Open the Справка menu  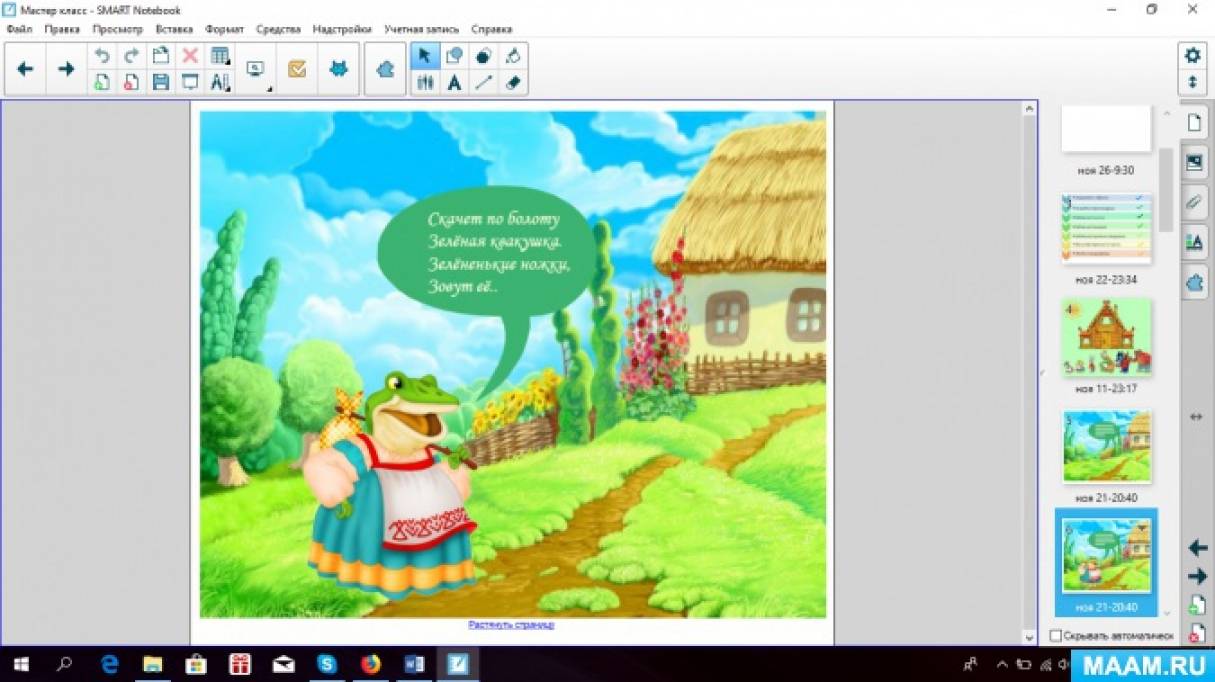[491, 29]
